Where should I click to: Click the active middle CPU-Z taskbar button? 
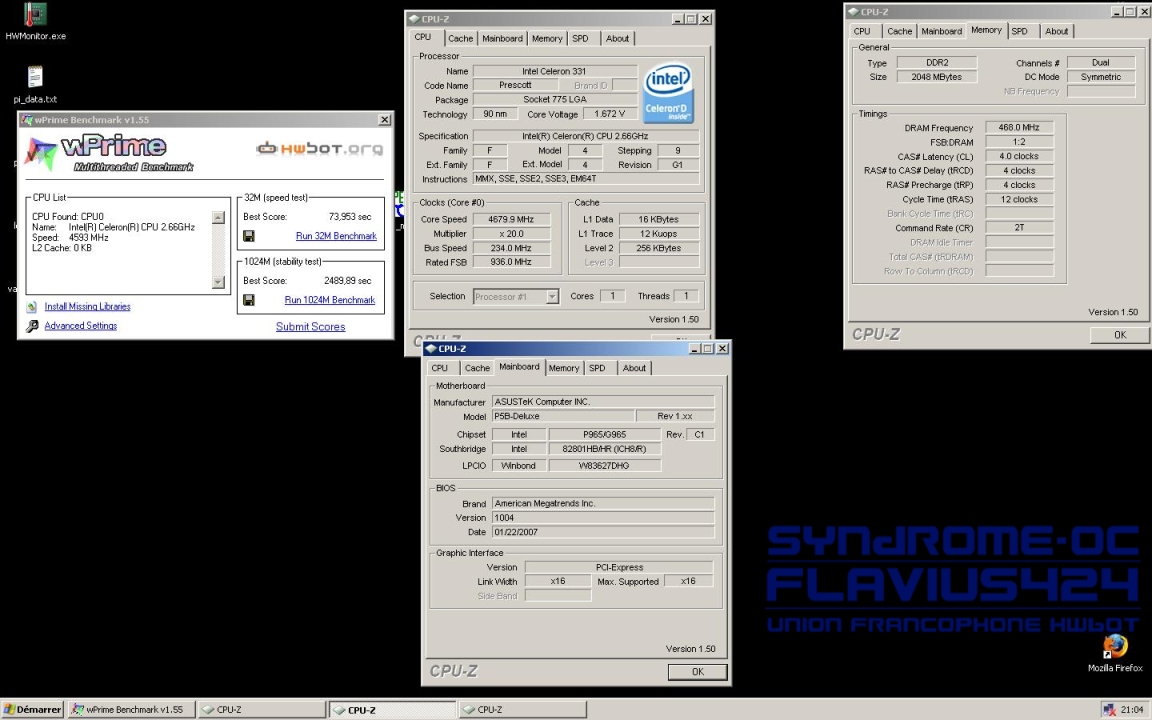392,710
